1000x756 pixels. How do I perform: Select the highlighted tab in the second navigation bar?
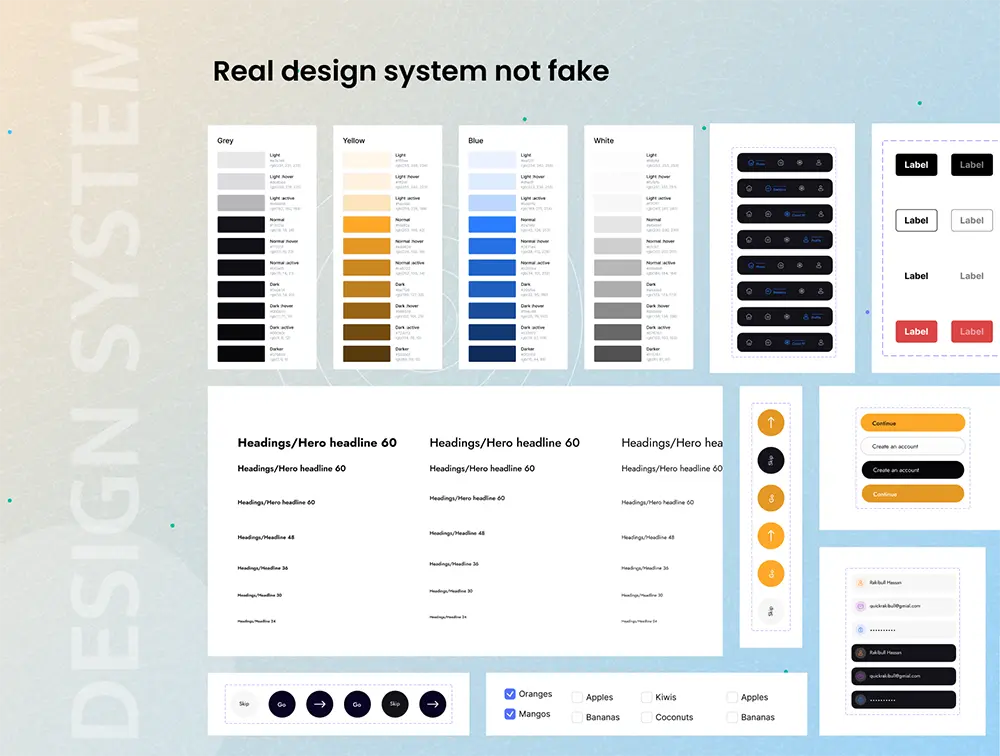coord(774,188)
